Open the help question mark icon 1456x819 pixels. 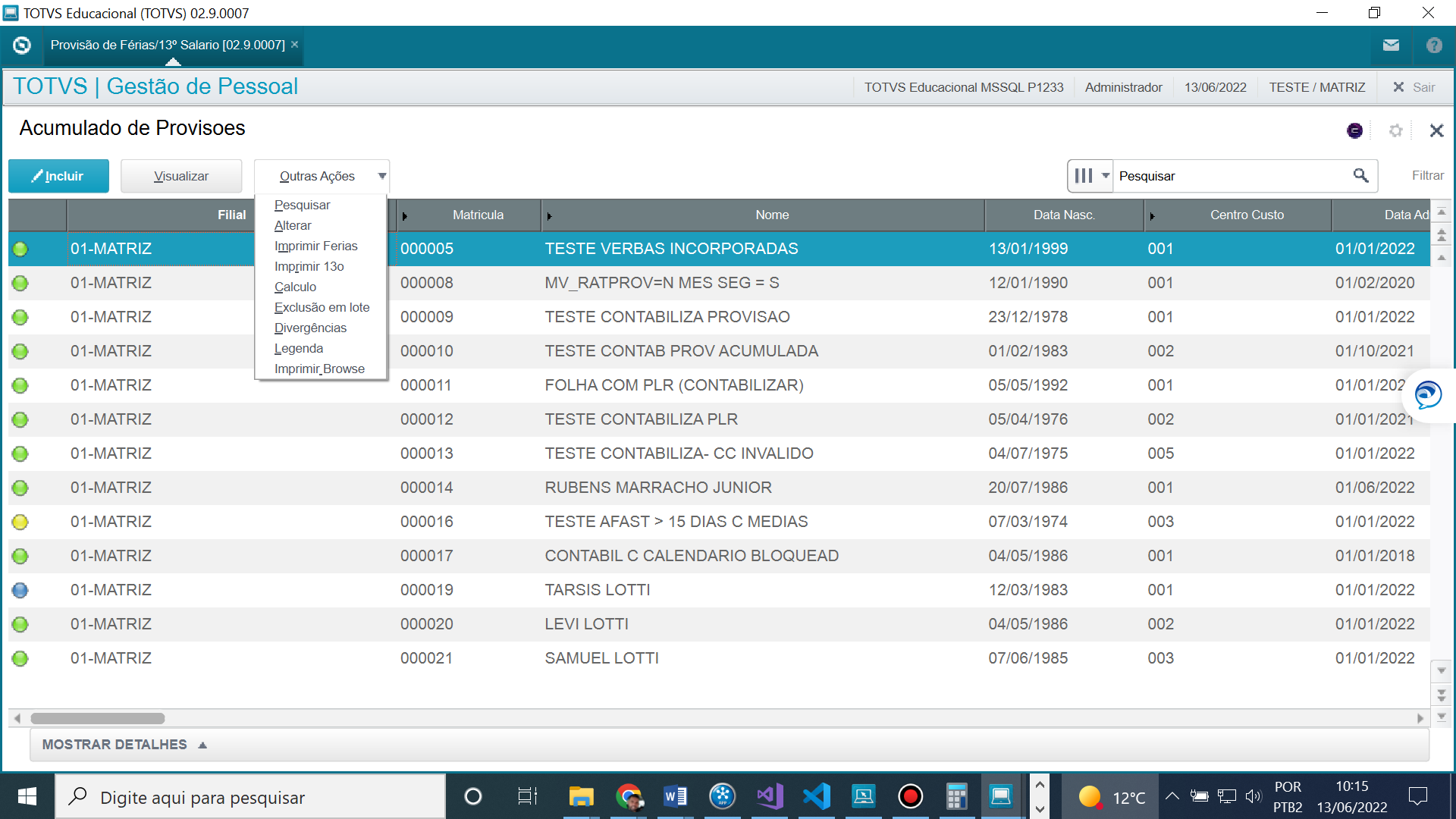[x=1434, y=45]
